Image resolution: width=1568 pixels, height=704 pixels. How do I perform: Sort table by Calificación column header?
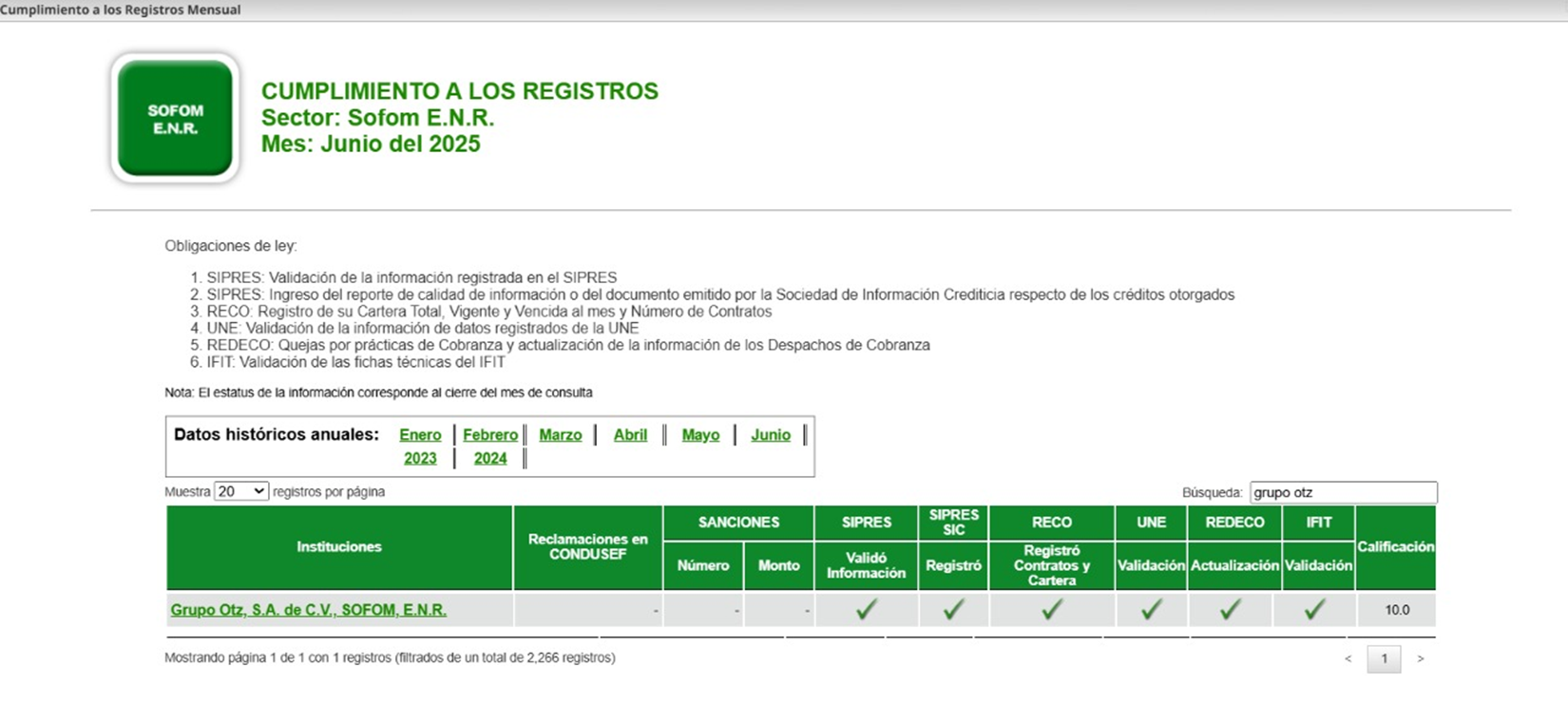(1395, 546)
